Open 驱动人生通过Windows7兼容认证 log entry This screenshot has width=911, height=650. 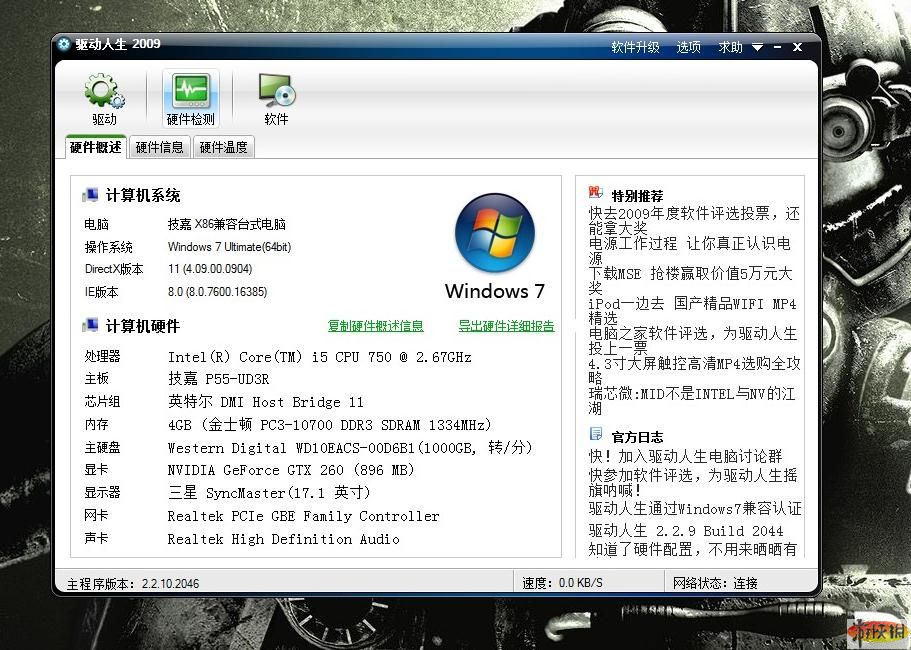pyautogui.click(x=695, y=509)
